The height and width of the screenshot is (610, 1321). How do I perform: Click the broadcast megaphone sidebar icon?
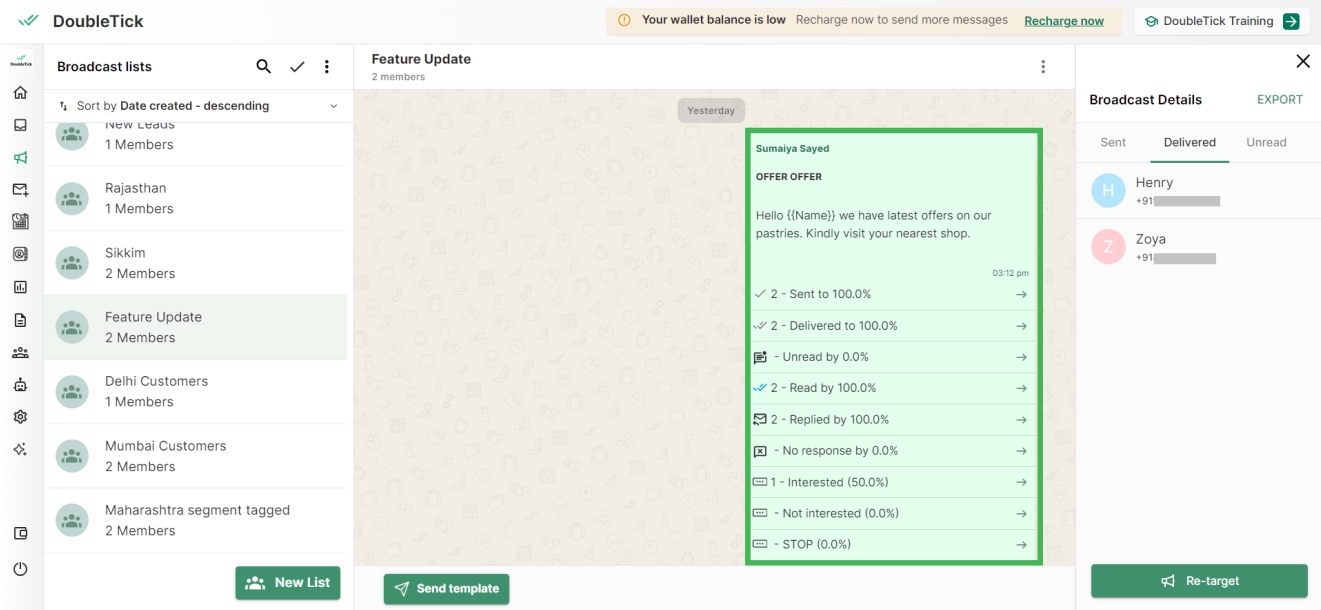pyautogui.click(x=20, y=157)
